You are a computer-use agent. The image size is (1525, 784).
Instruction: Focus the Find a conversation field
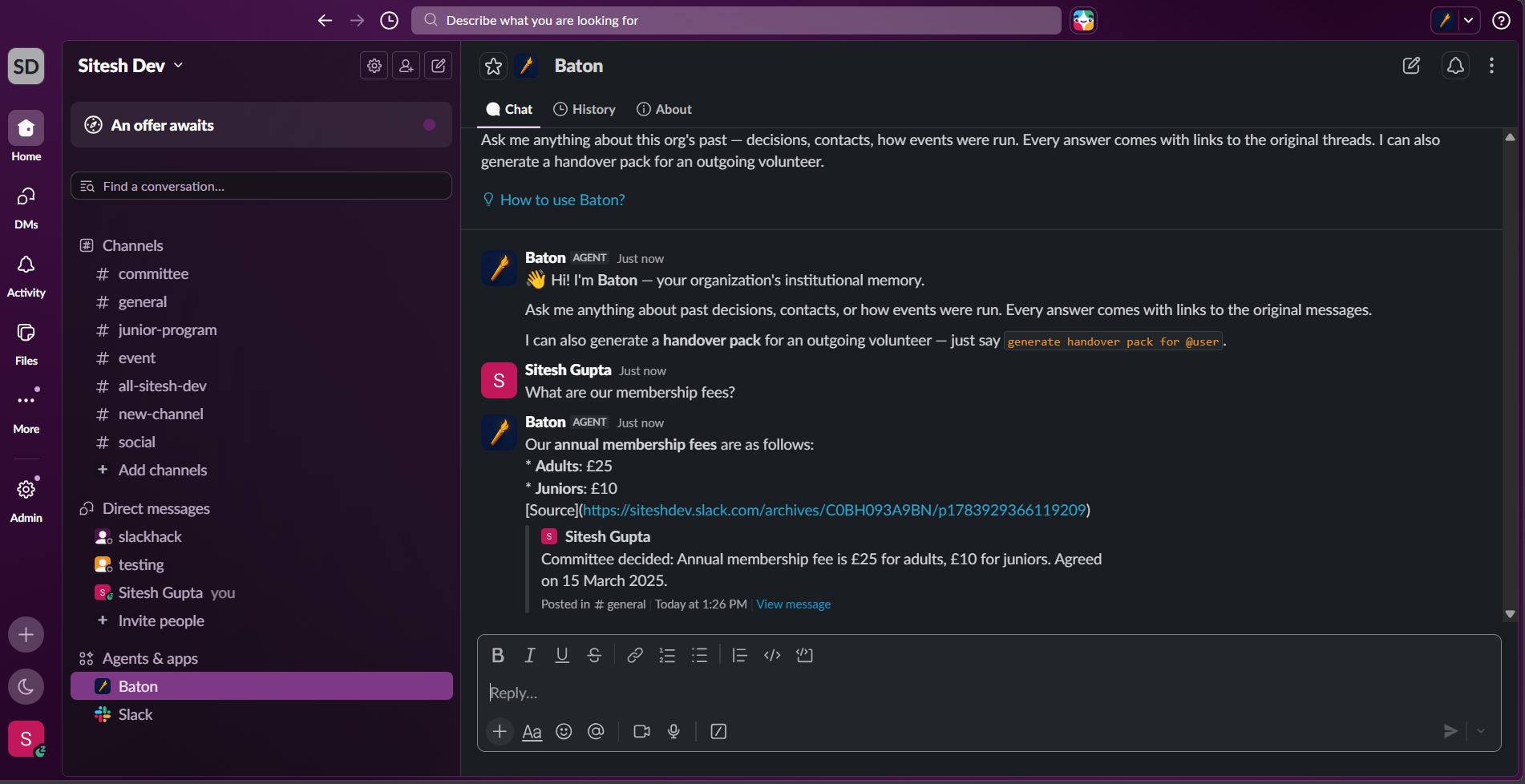tap(261, 186)
